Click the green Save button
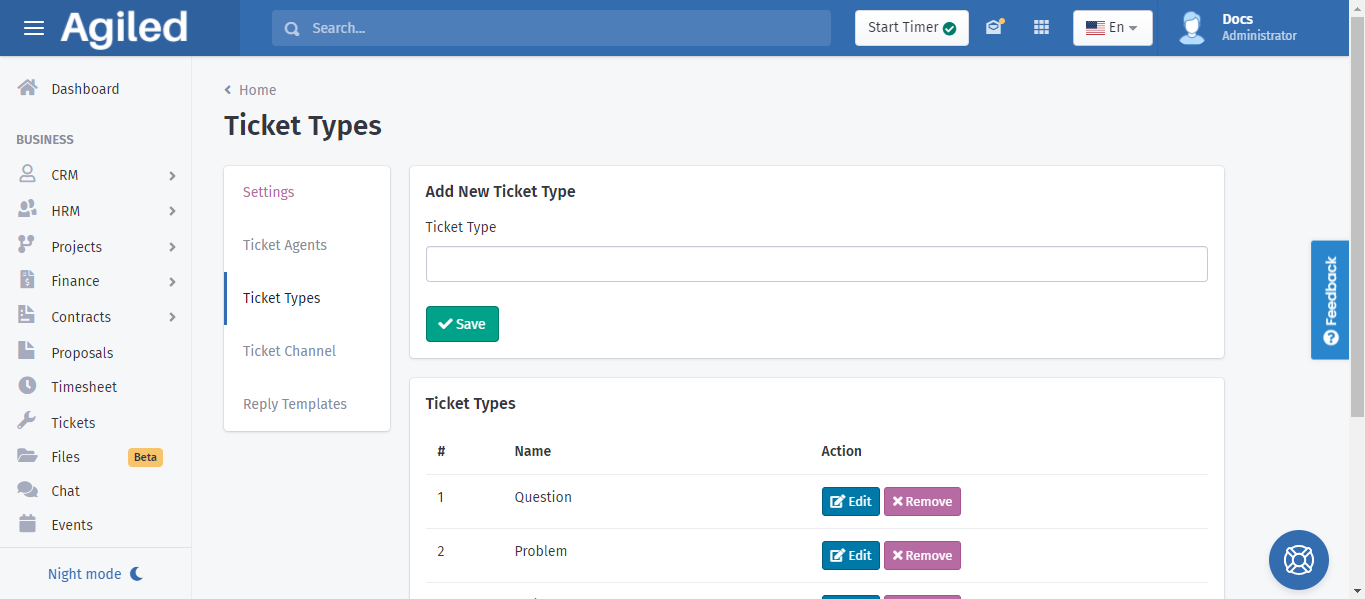Image resolution: width=1365 pixels, height=599 pixels. click(462, 324)
